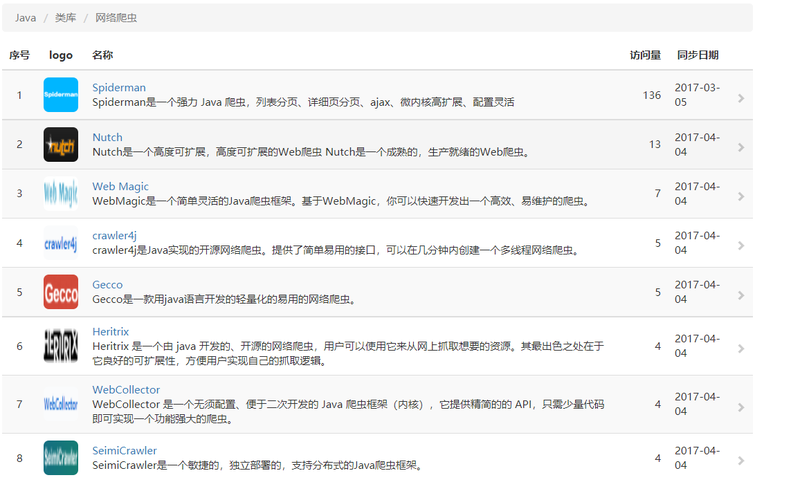Click the 访问量 column header
The height and width of the screenshot is (500, 800).
click(x=645, y=55)
